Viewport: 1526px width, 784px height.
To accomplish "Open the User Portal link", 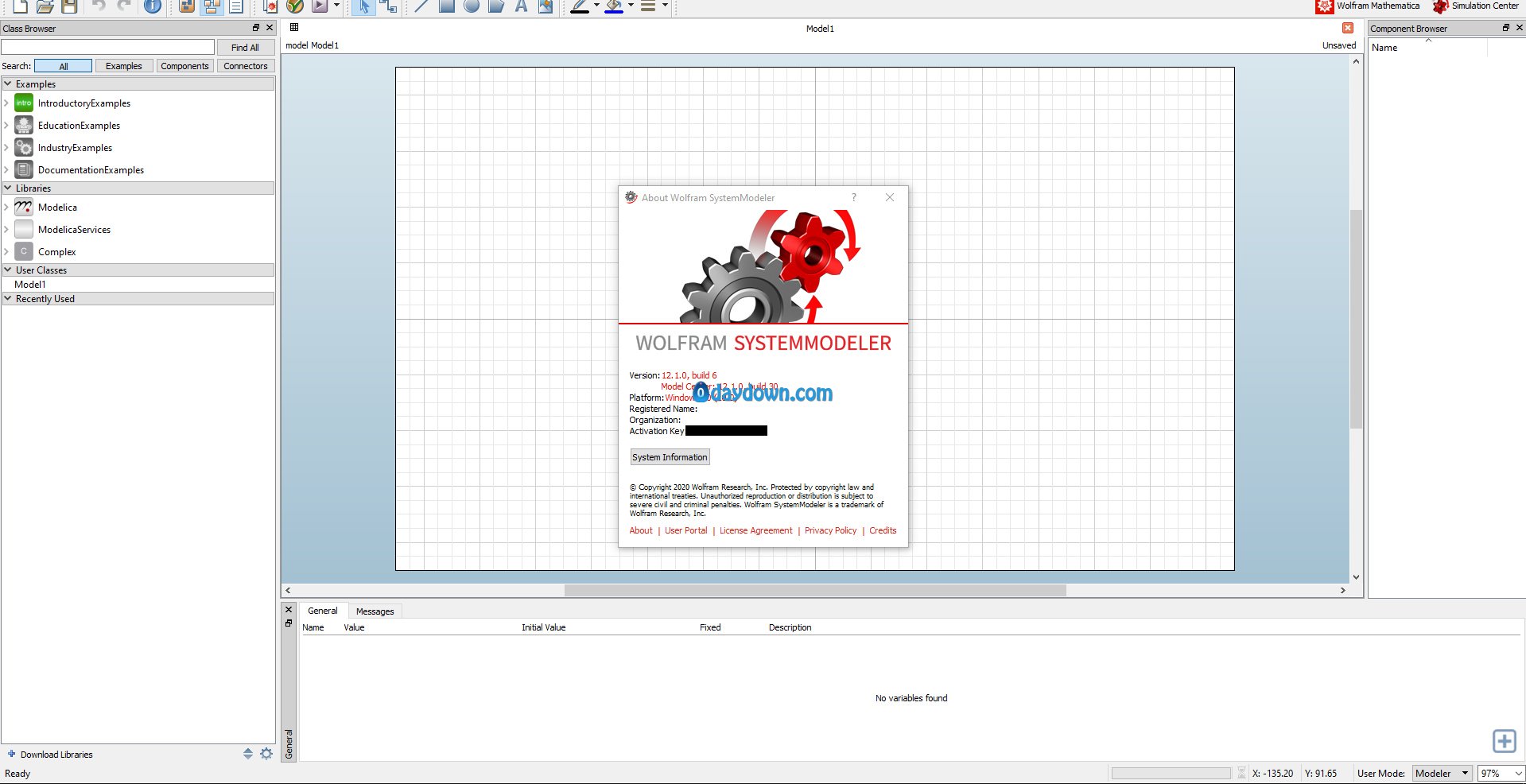I will tap(686, 530).
